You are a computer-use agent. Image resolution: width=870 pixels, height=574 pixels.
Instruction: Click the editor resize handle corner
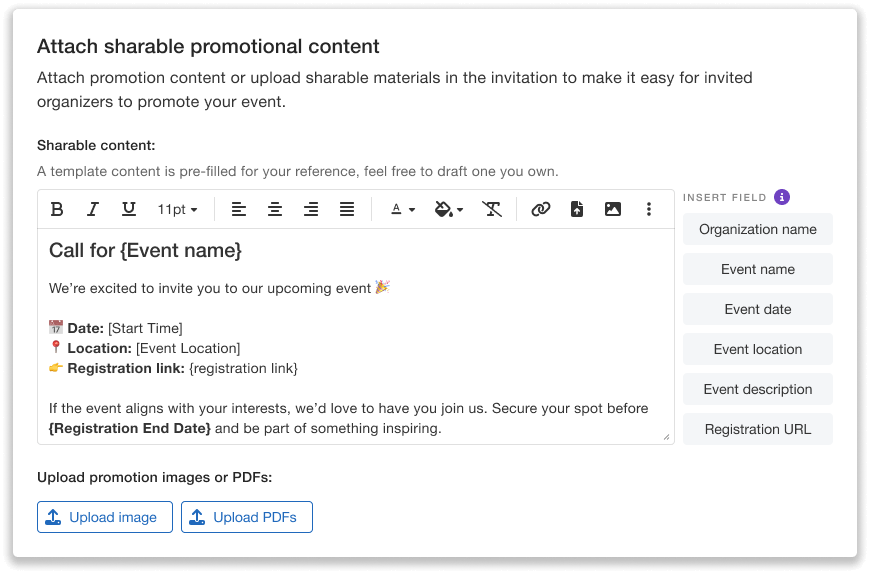point(666,437)
